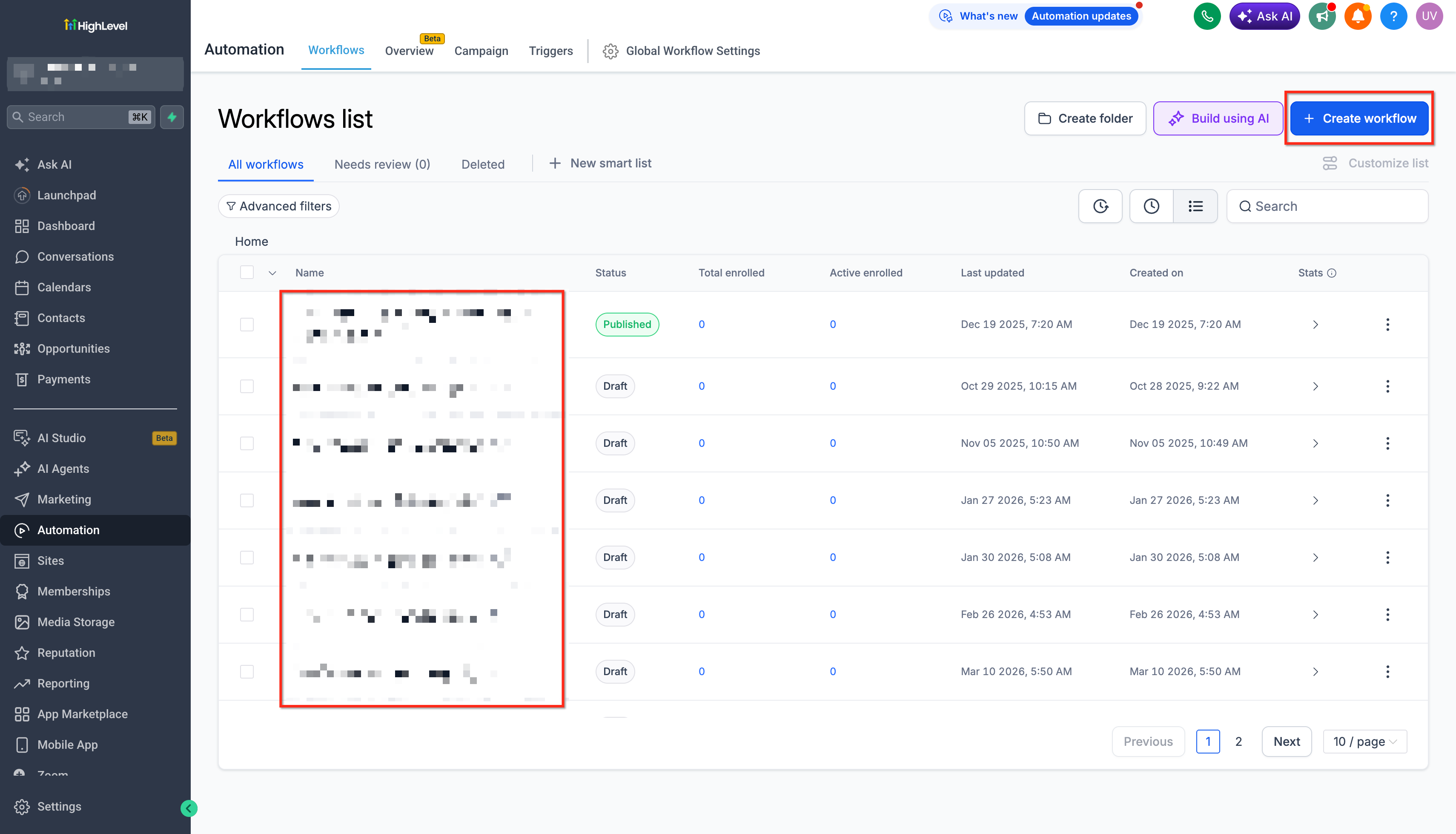Click Build using AI button
The height and width of the screenshot is (834, 1456).
(x=1218, y=118)
